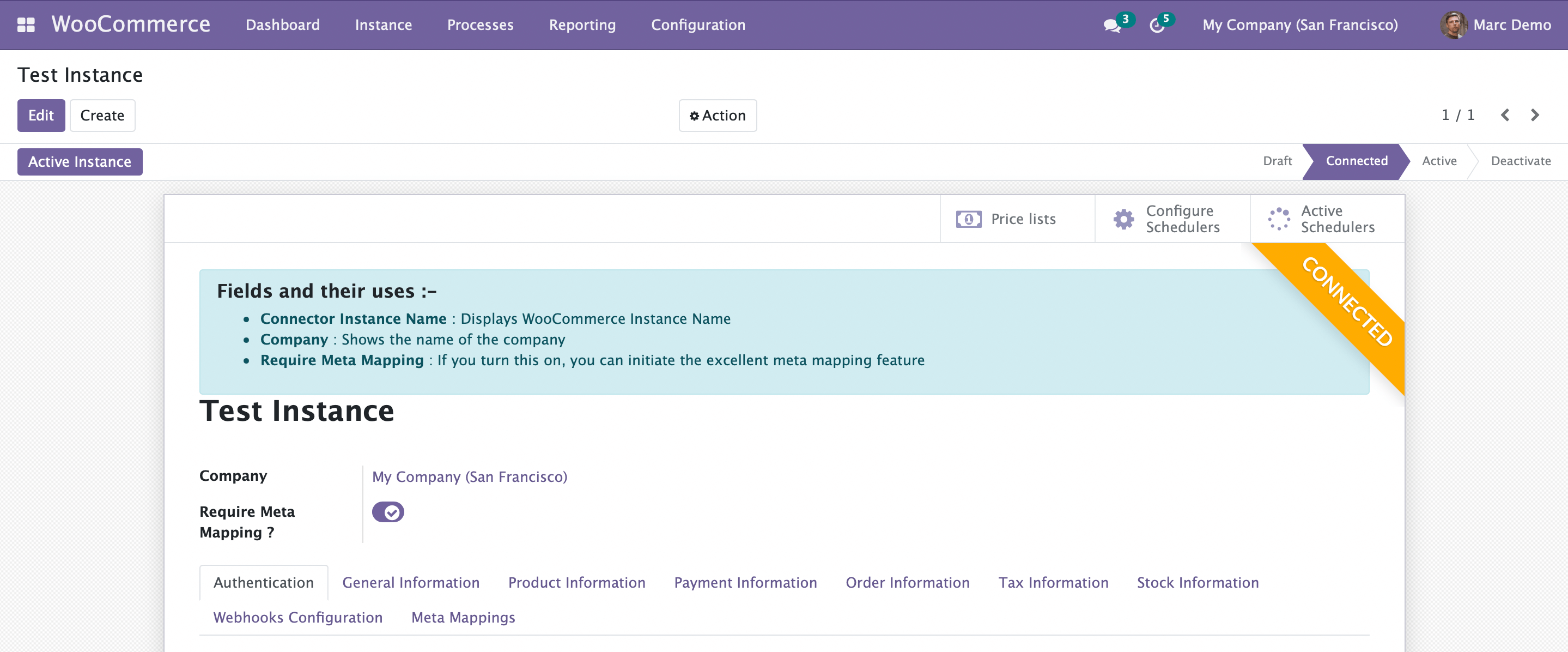Click Marc Demo user avatar
The image size is (1568, 652).
1453,25
